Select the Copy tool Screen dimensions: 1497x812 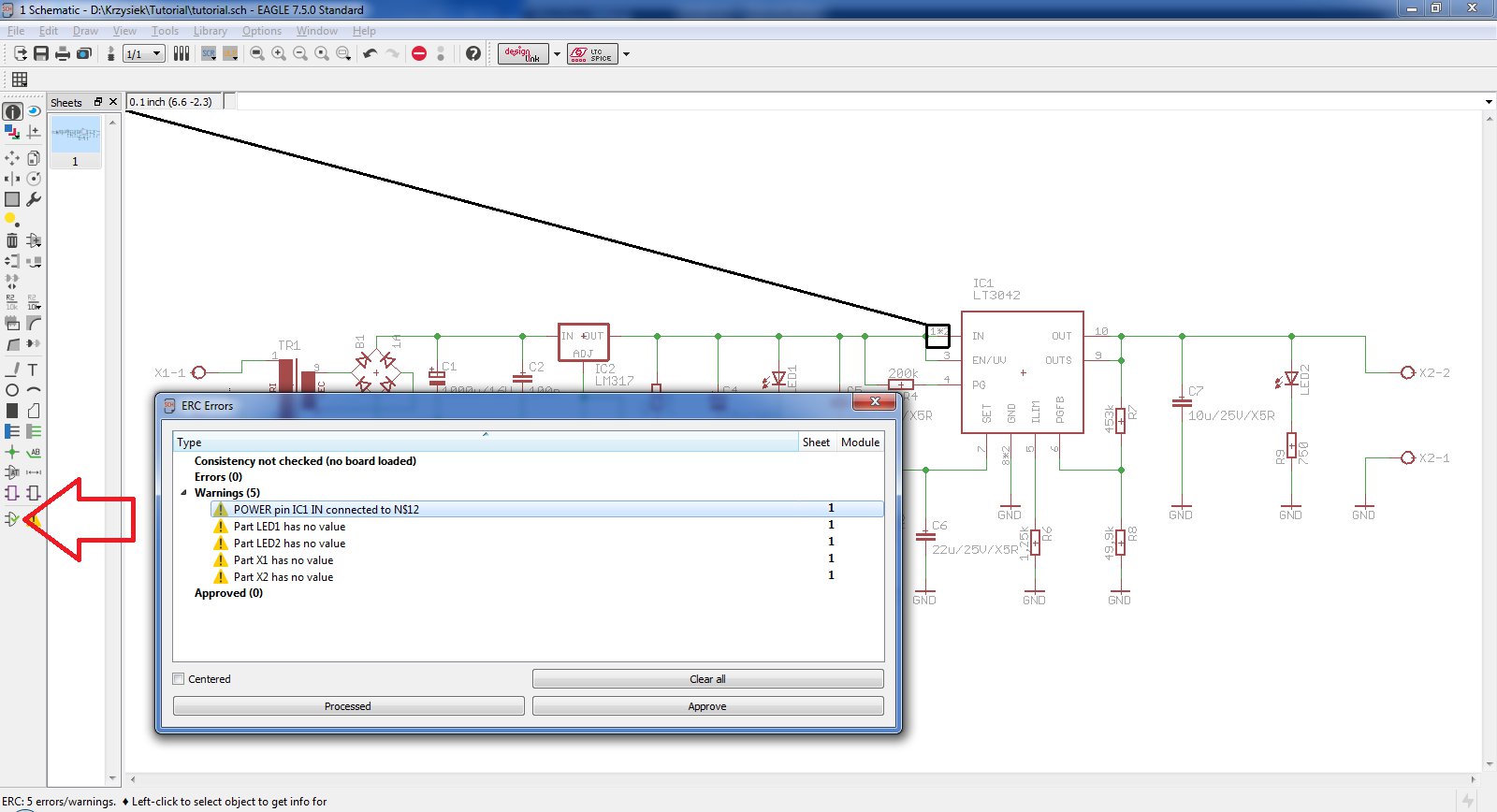[34, 158]
